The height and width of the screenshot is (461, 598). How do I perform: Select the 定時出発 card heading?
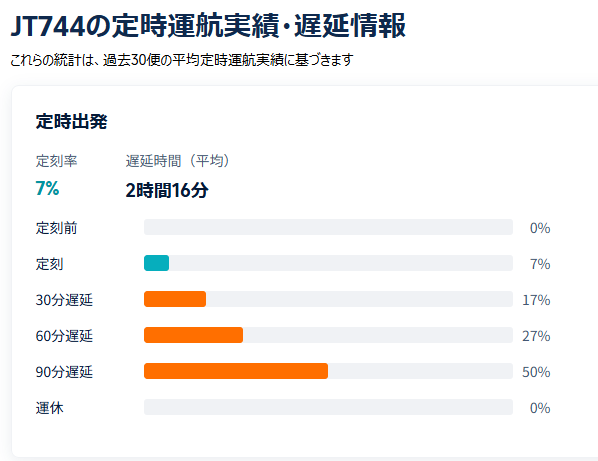coord(71,122)
